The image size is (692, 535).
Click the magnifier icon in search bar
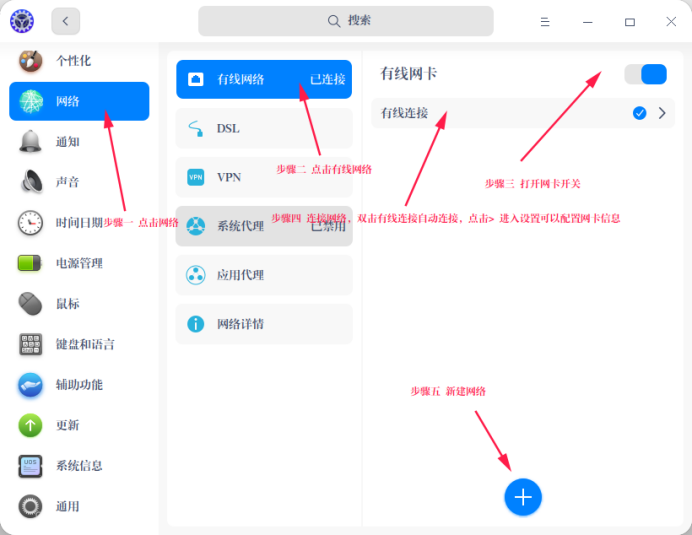click(334, 21)
